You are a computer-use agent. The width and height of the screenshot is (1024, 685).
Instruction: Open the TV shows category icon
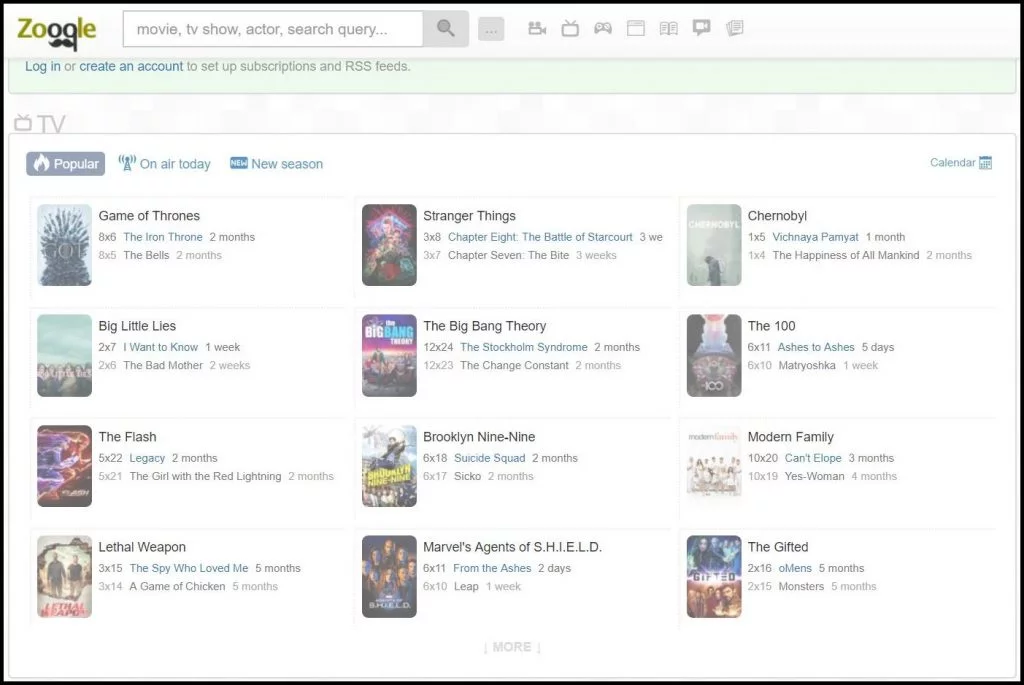570,29
